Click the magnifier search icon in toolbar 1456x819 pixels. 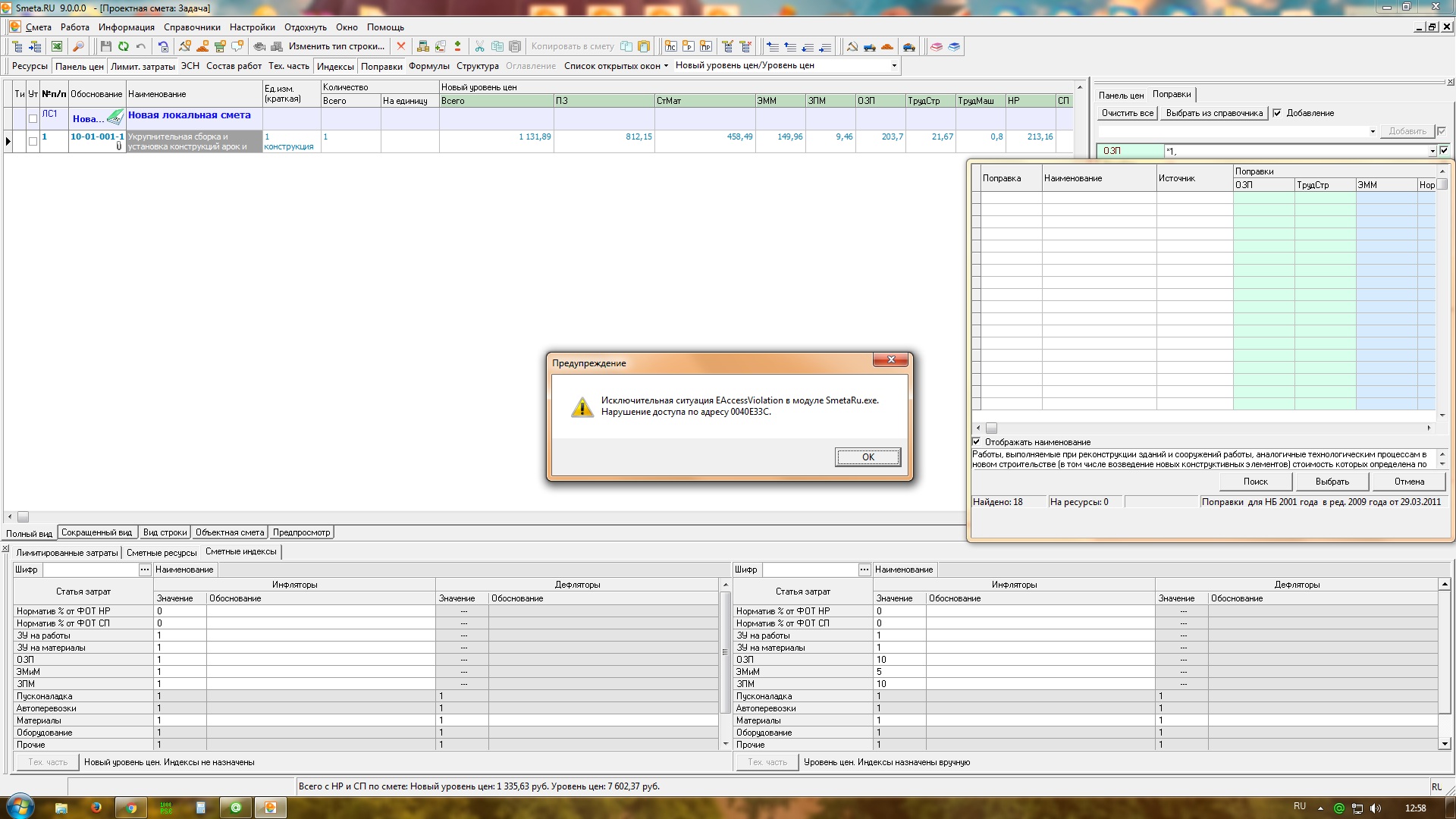click(78, 46)
